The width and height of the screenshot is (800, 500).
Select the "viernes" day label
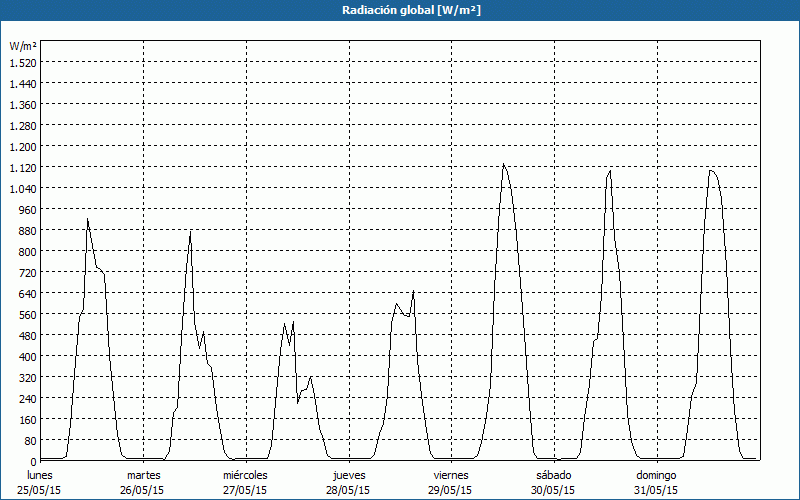click(451, 475)
